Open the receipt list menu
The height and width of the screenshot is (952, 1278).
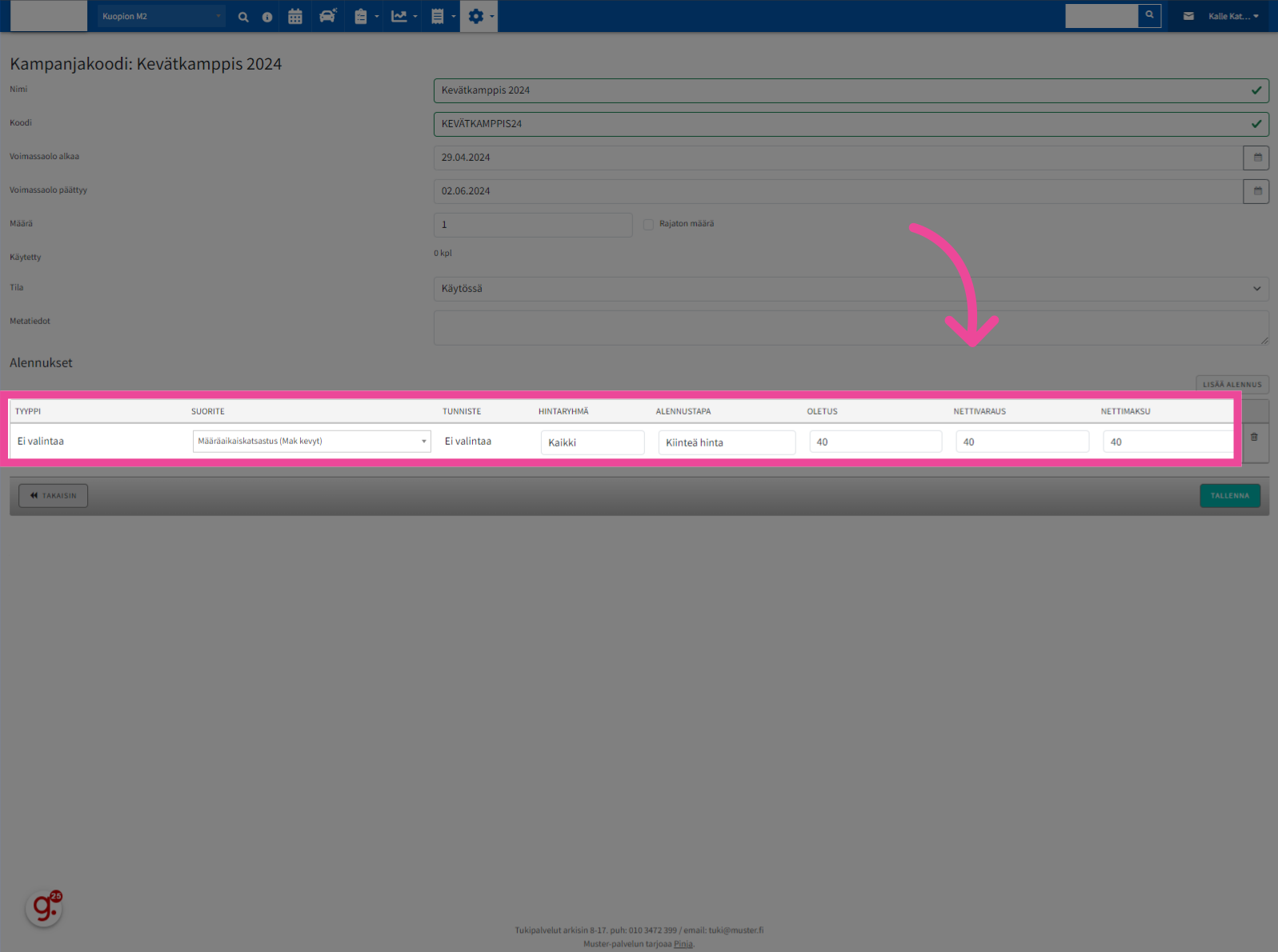pyautogui.click(x=443, y=16)
